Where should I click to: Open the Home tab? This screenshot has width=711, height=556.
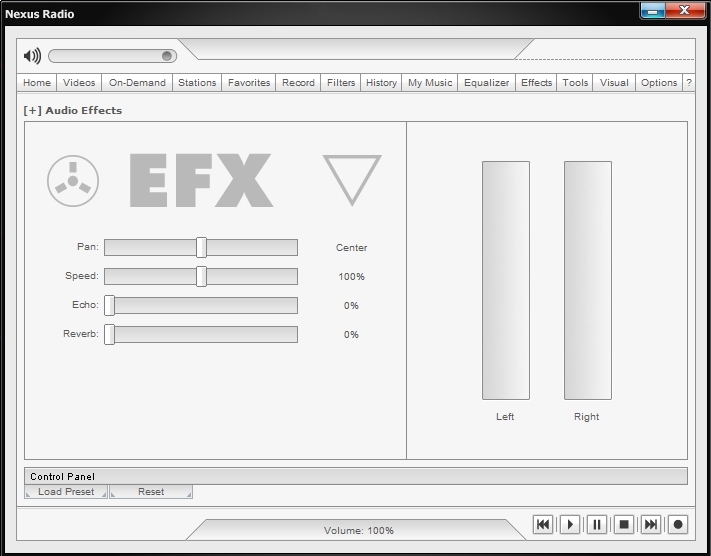[37, 83]
